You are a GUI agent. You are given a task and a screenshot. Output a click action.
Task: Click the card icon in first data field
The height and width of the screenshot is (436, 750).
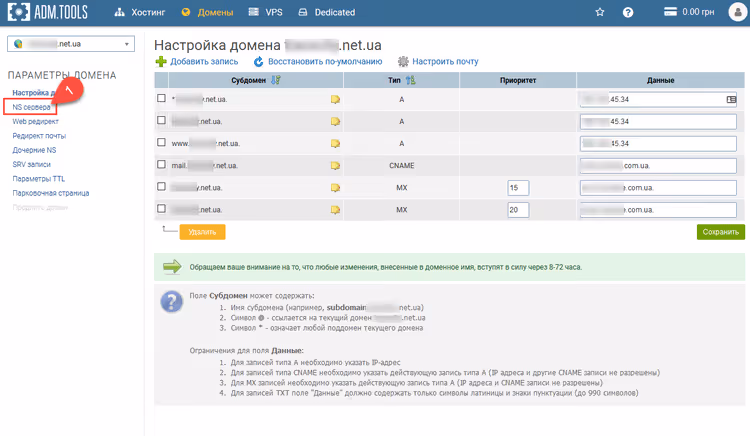click(731, 99)
